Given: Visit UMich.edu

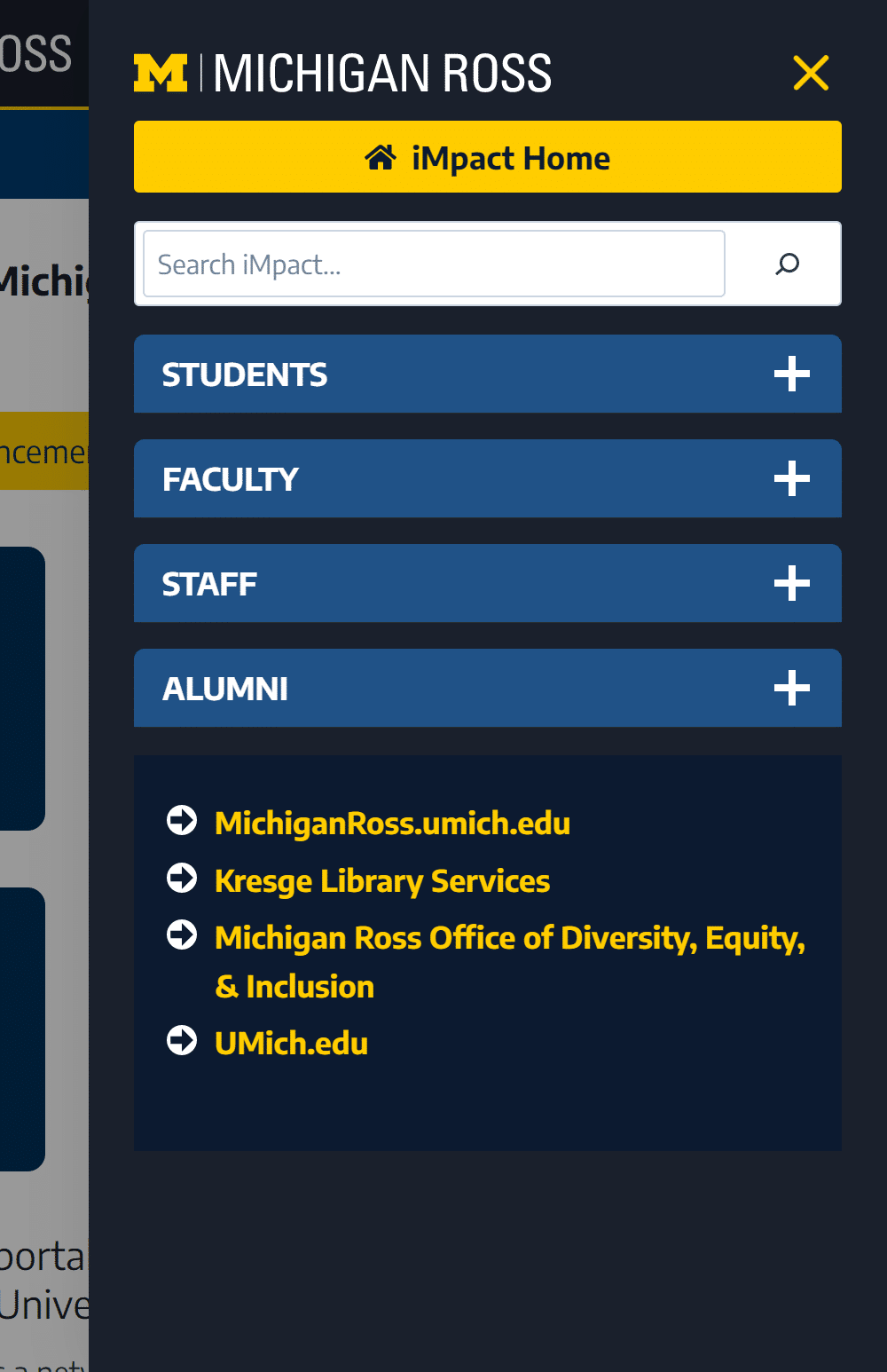Looking at the screenshot, I should 292,1043.
